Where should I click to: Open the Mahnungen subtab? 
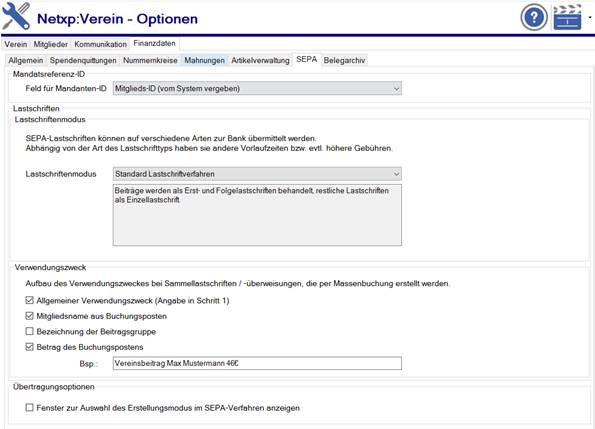[204, 61]
